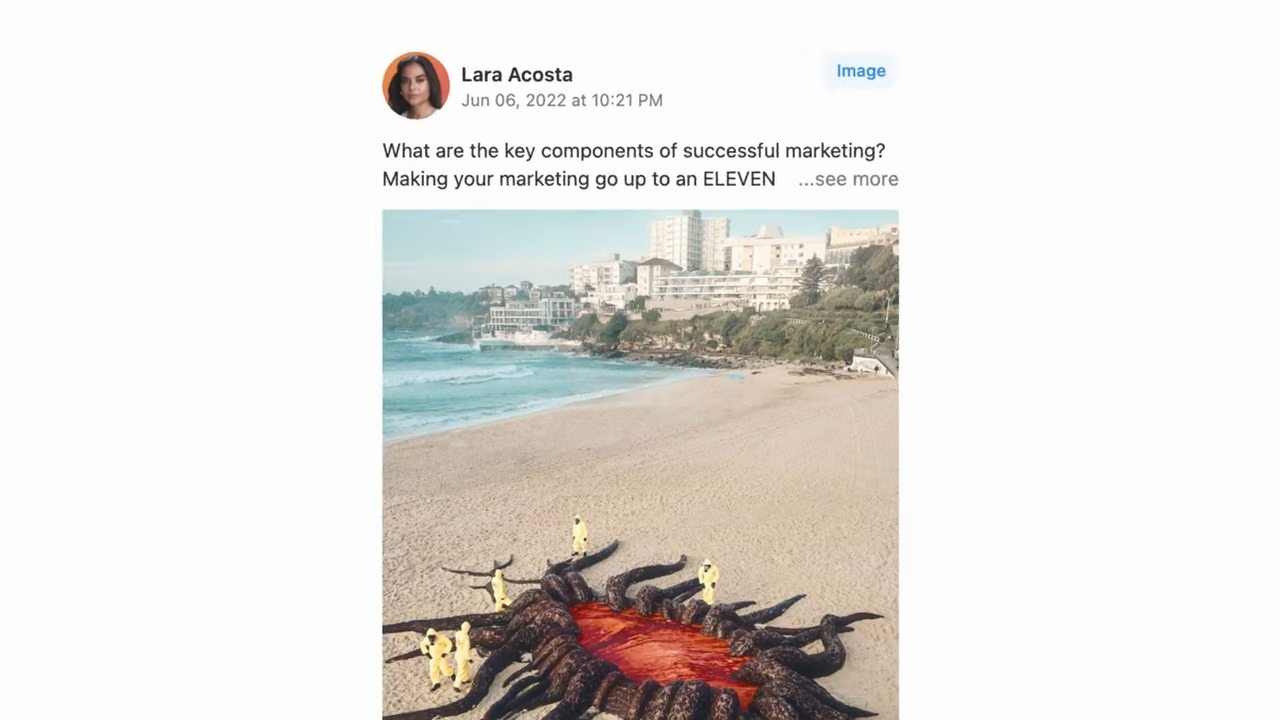Viewport: 1280px width, 720px height.
Task: Click the Jun 06, 2022 post timestamp
Action: [x=562, y=100]
